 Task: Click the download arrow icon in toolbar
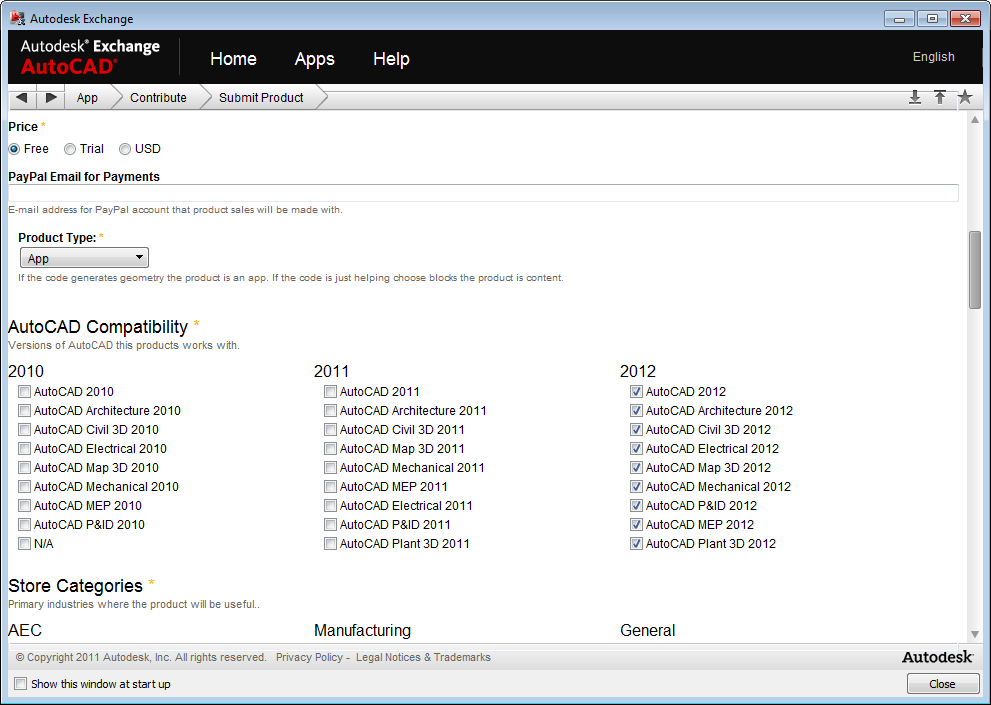914,97
